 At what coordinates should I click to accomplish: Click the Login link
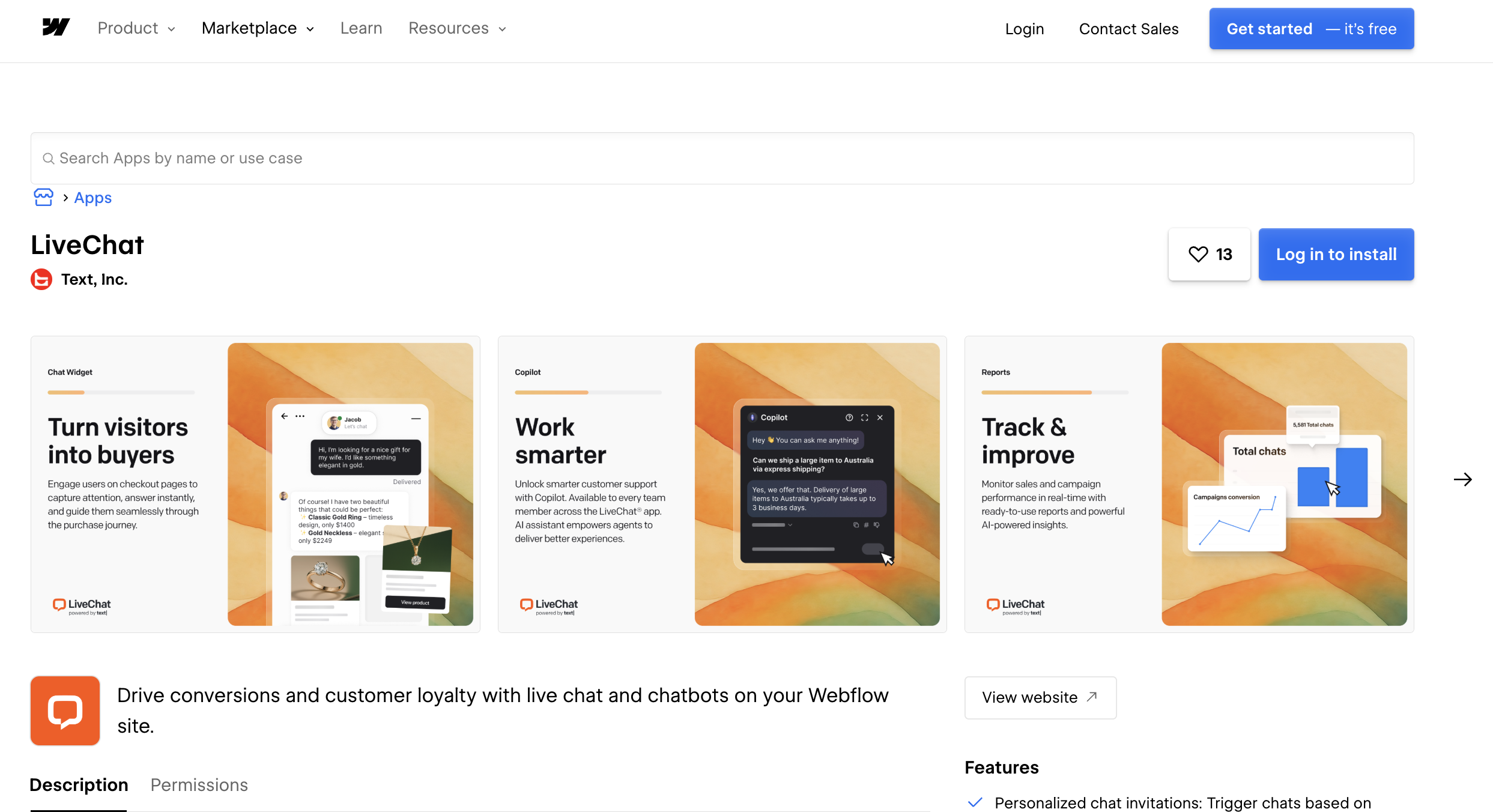1025,29
